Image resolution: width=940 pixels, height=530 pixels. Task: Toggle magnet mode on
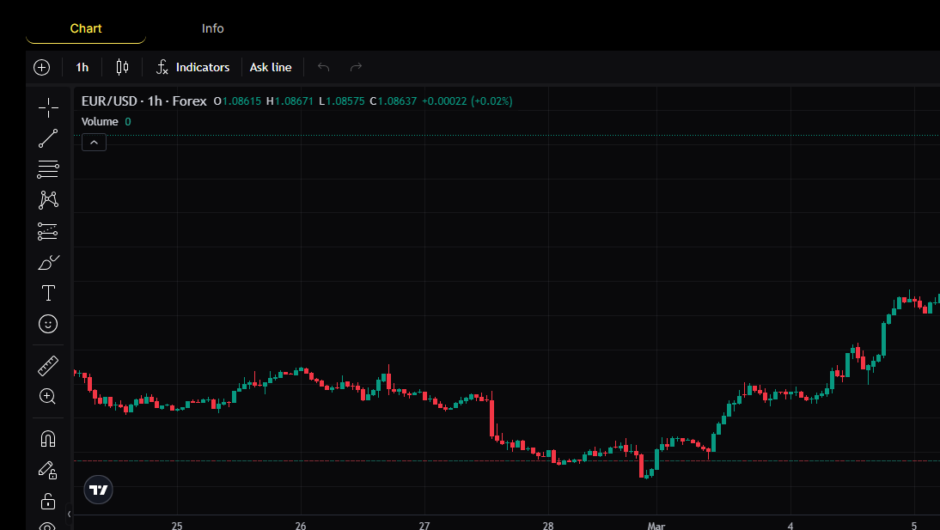(48, 438)
